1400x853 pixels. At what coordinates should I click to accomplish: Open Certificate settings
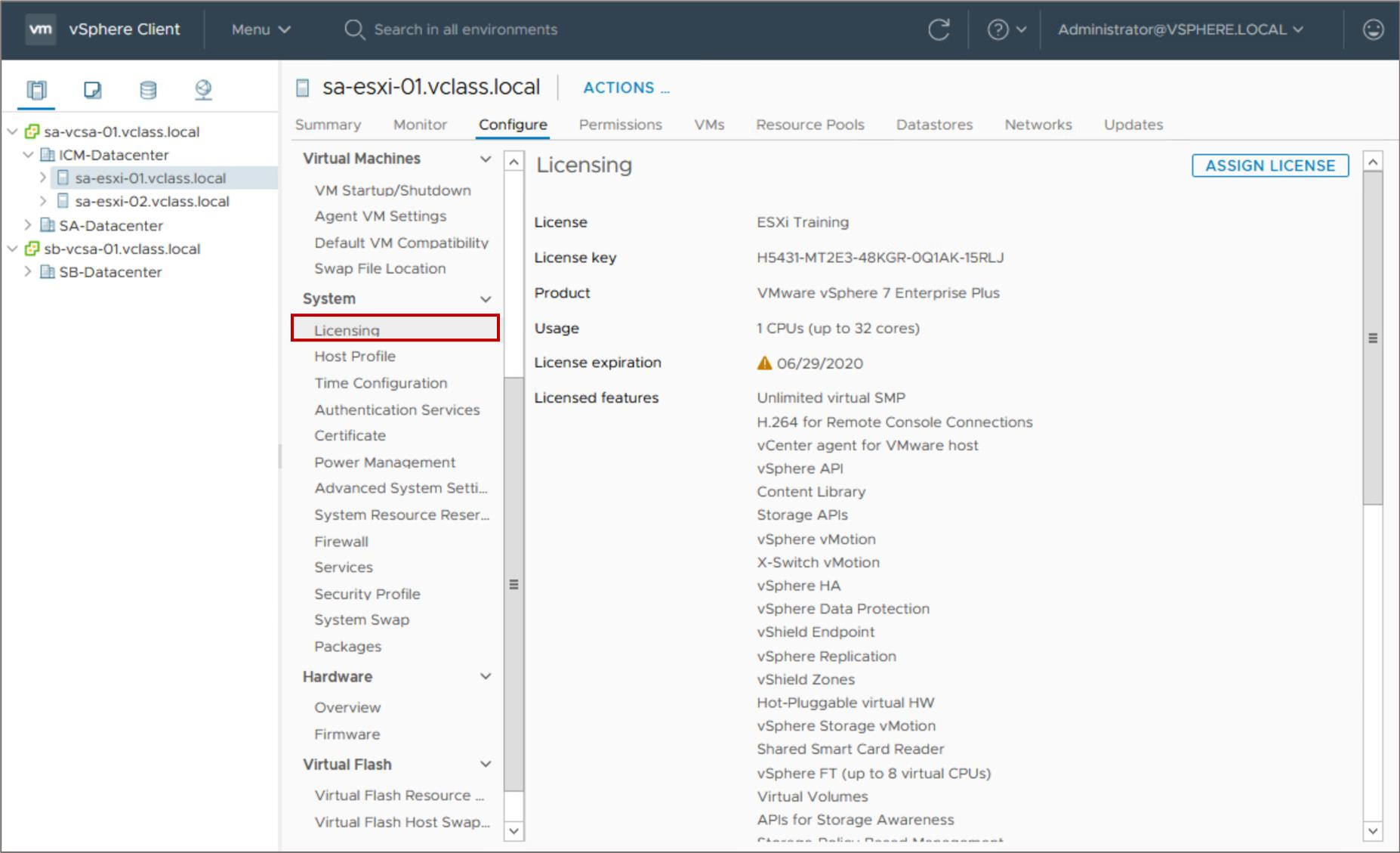[350, 435]
